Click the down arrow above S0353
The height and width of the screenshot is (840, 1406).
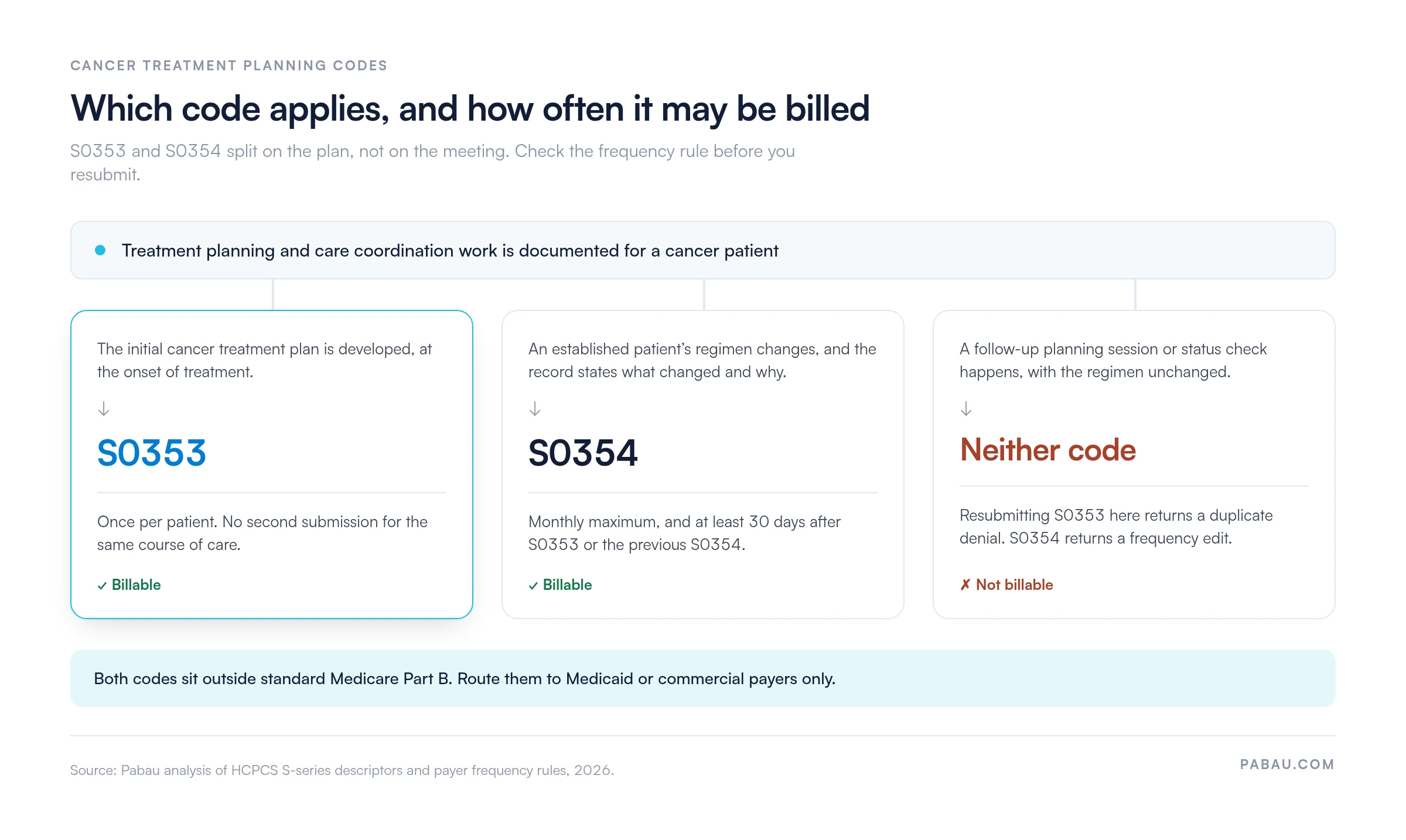(104, 408)
